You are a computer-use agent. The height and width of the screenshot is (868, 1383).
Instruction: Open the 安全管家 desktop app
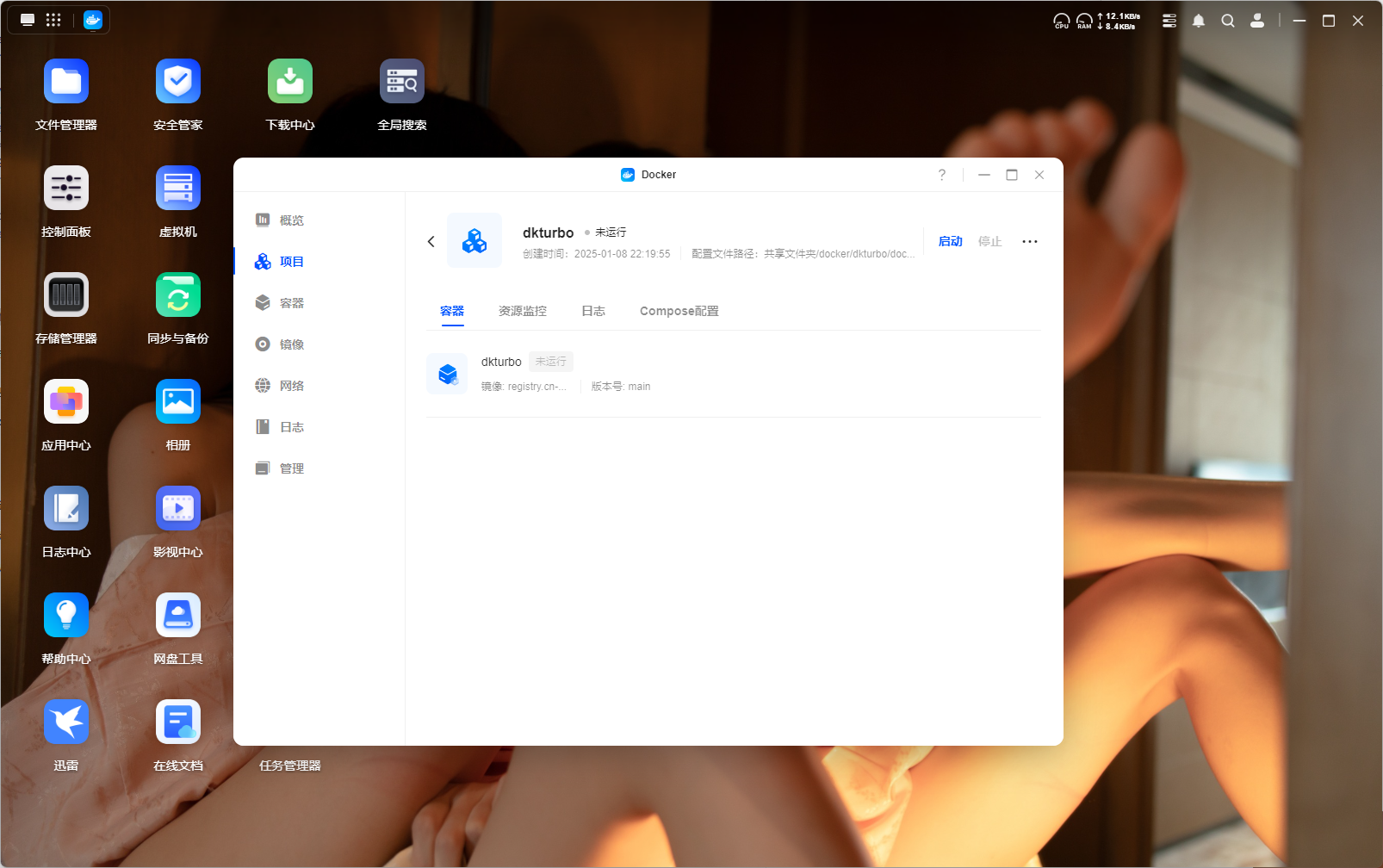click(x=178, y=82)
